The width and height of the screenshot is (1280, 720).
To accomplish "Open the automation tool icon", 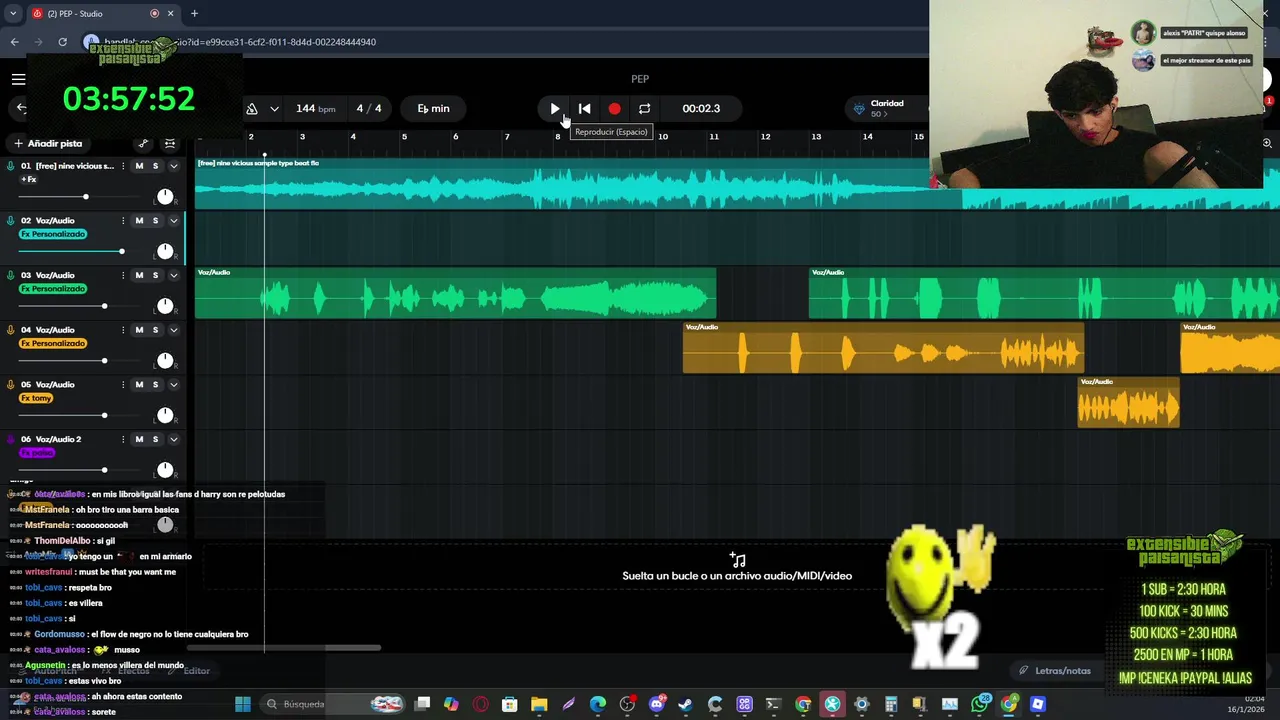I will point(143,144).
